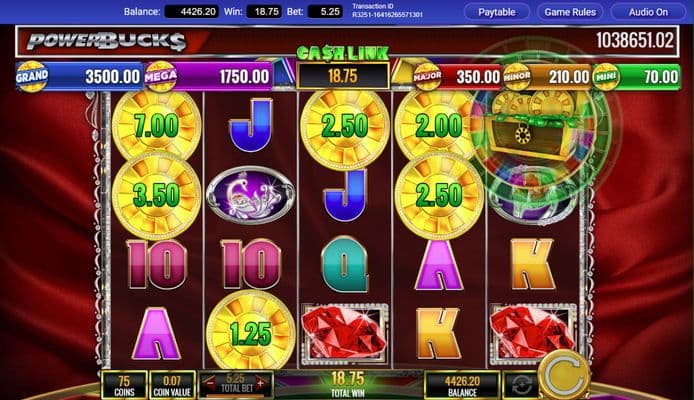694x400 pixels.
Task: Click the GRAND jackpot badge
Action: (x=32, y=77)
